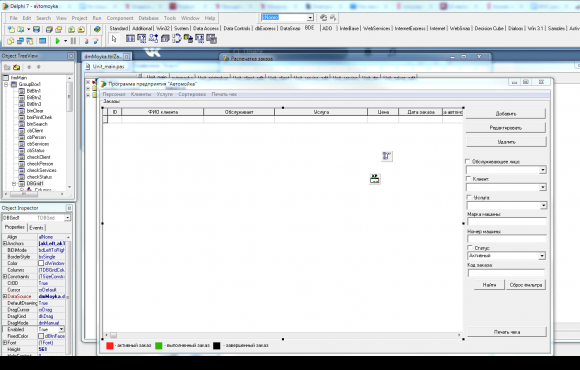This screenshot has width=580, height=370.
Task: Click the New item toolbar icon
Action: (x=11, y=29)
